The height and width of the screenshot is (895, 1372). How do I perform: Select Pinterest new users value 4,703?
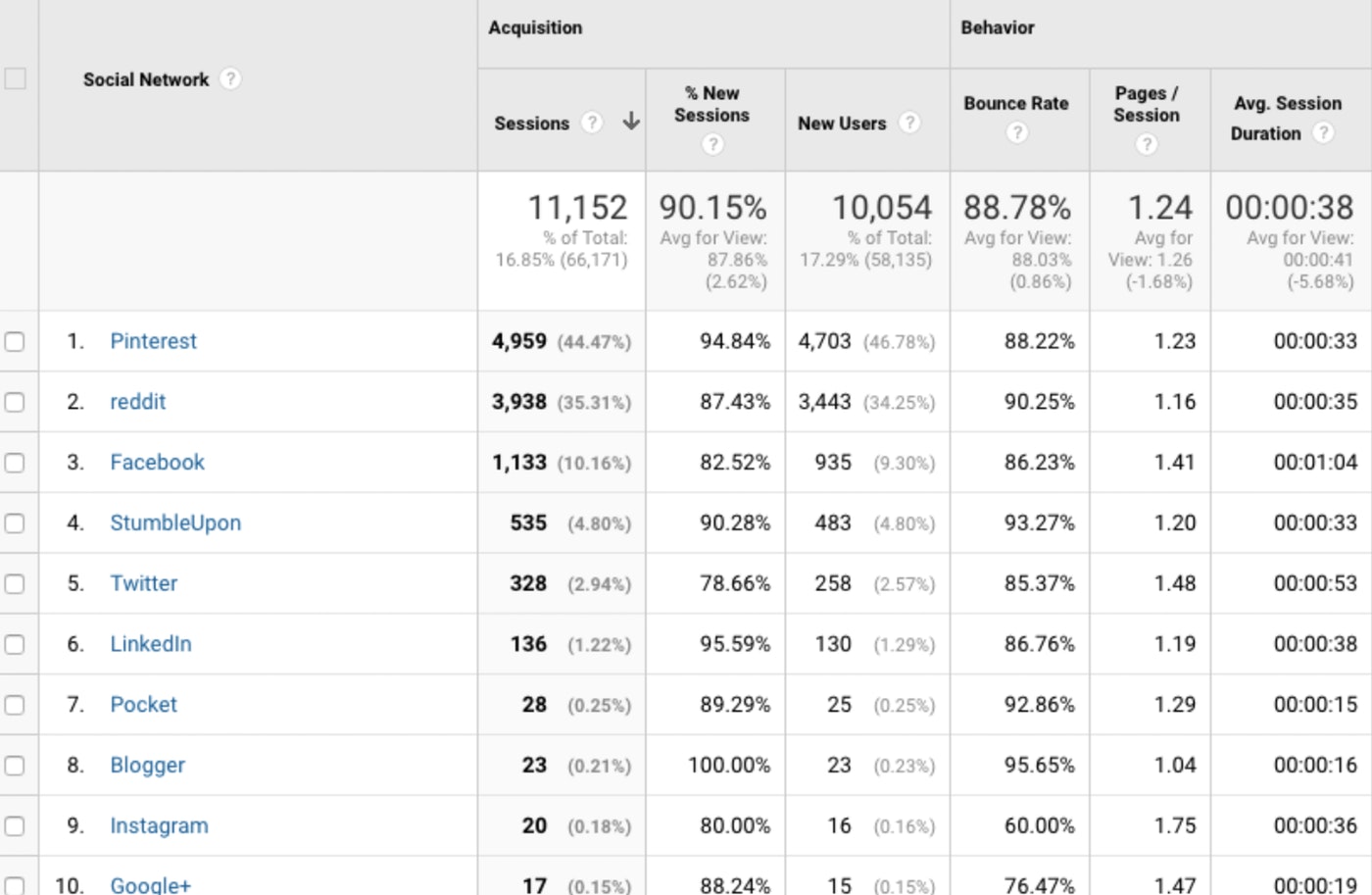coord(824,341)
